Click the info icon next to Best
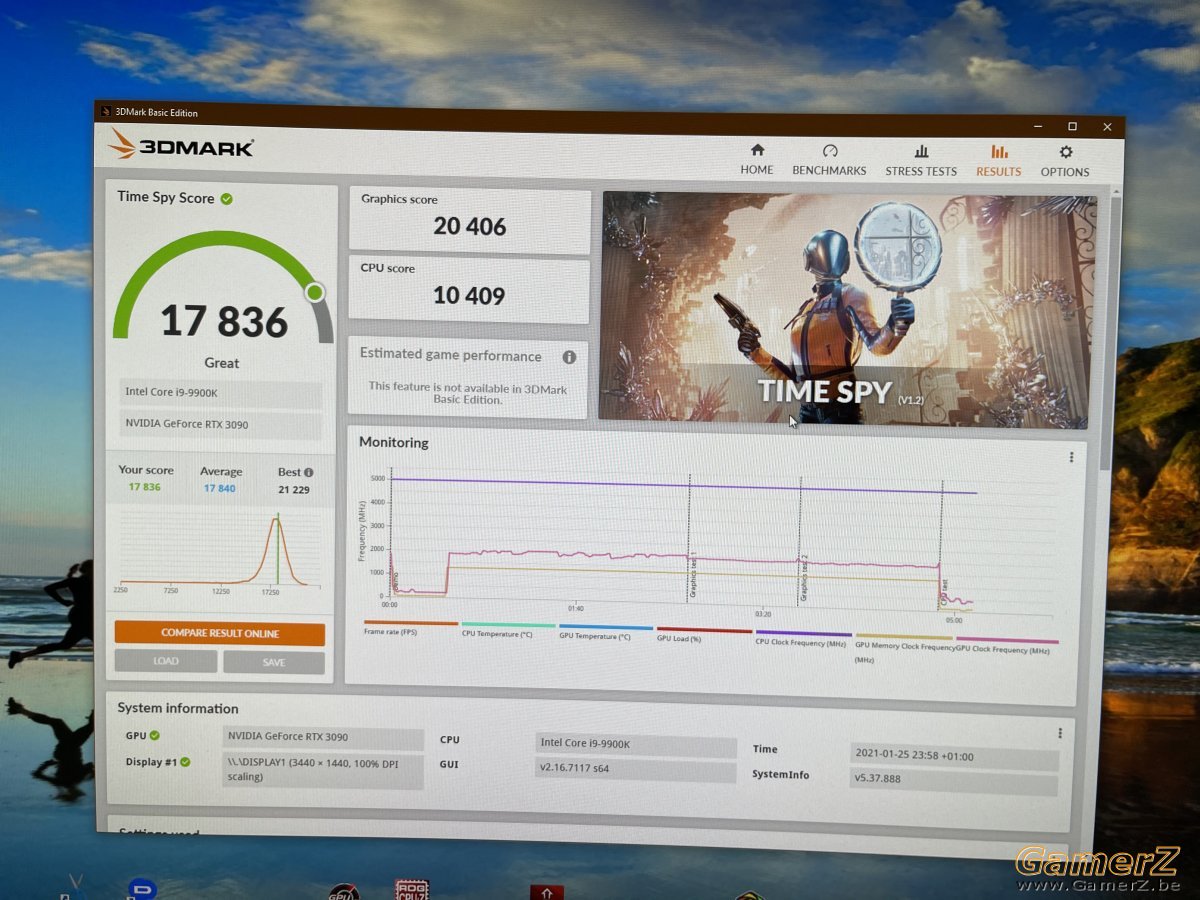This screenshot has width=1200, height=900. (309, 472)
